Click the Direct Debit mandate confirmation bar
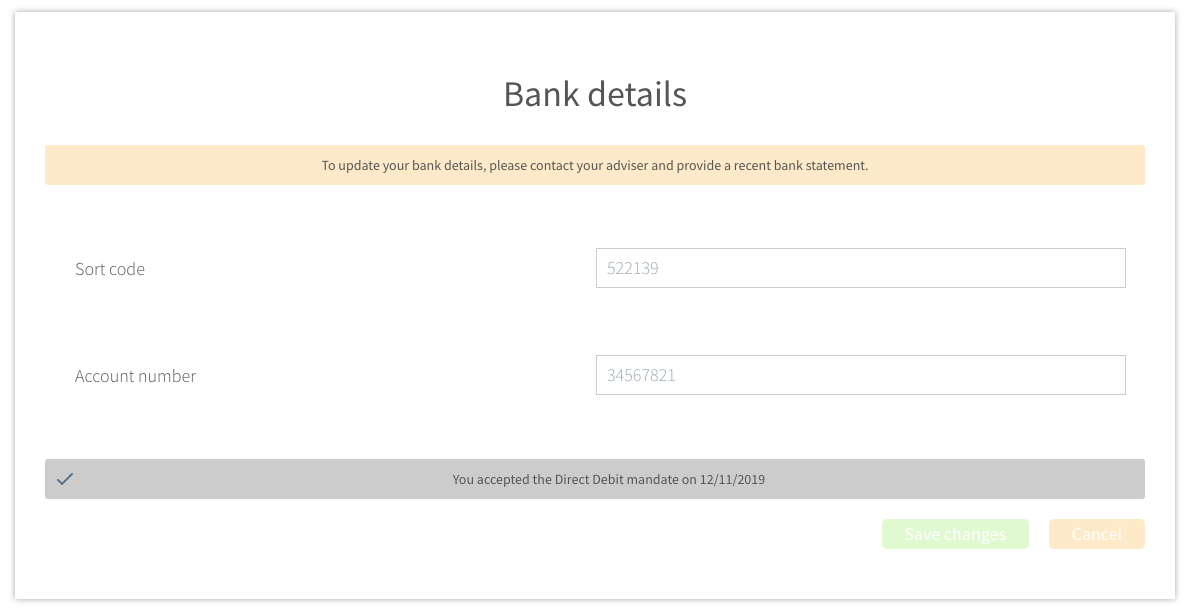 (x=594, y=479)
